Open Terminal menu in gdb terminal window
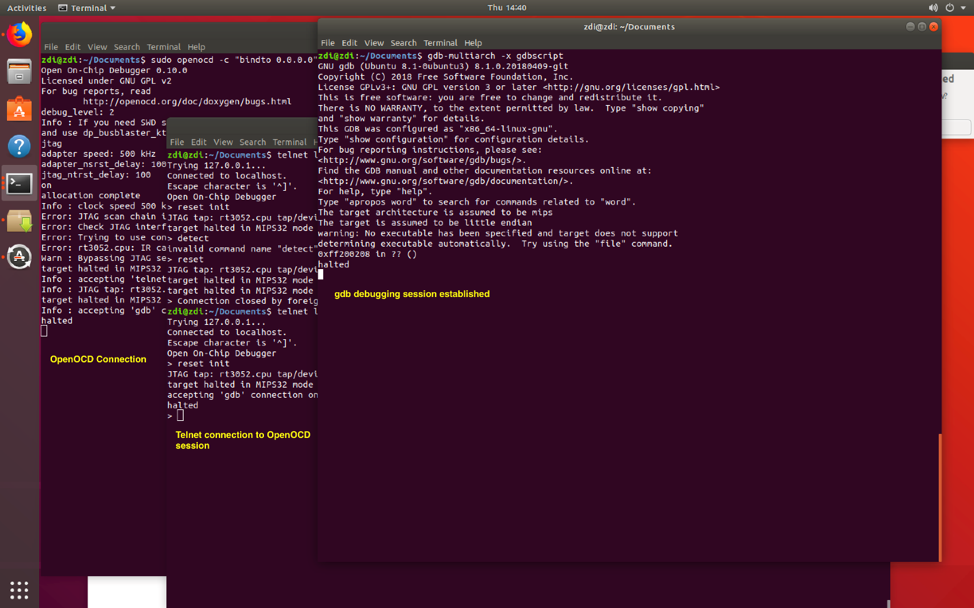The image size is (974, 608). pyautogui.click(x=440, y=43)
